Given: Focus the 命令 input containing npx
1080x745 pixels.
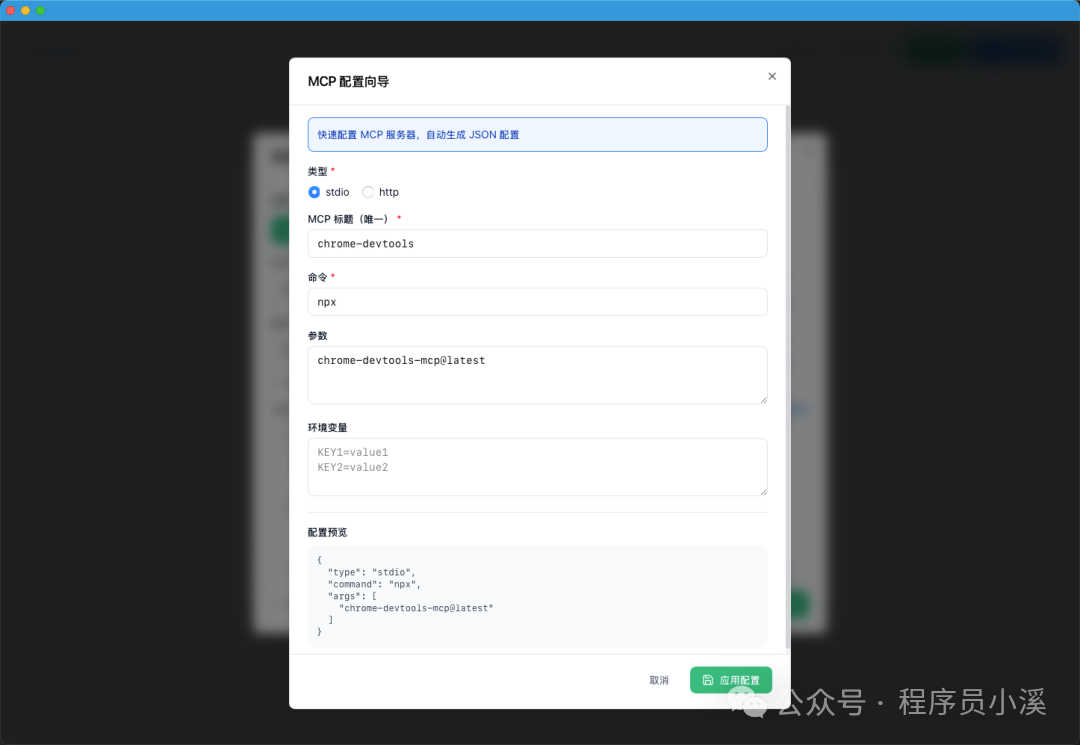Looking at the screenshot, I should [537, 301].
